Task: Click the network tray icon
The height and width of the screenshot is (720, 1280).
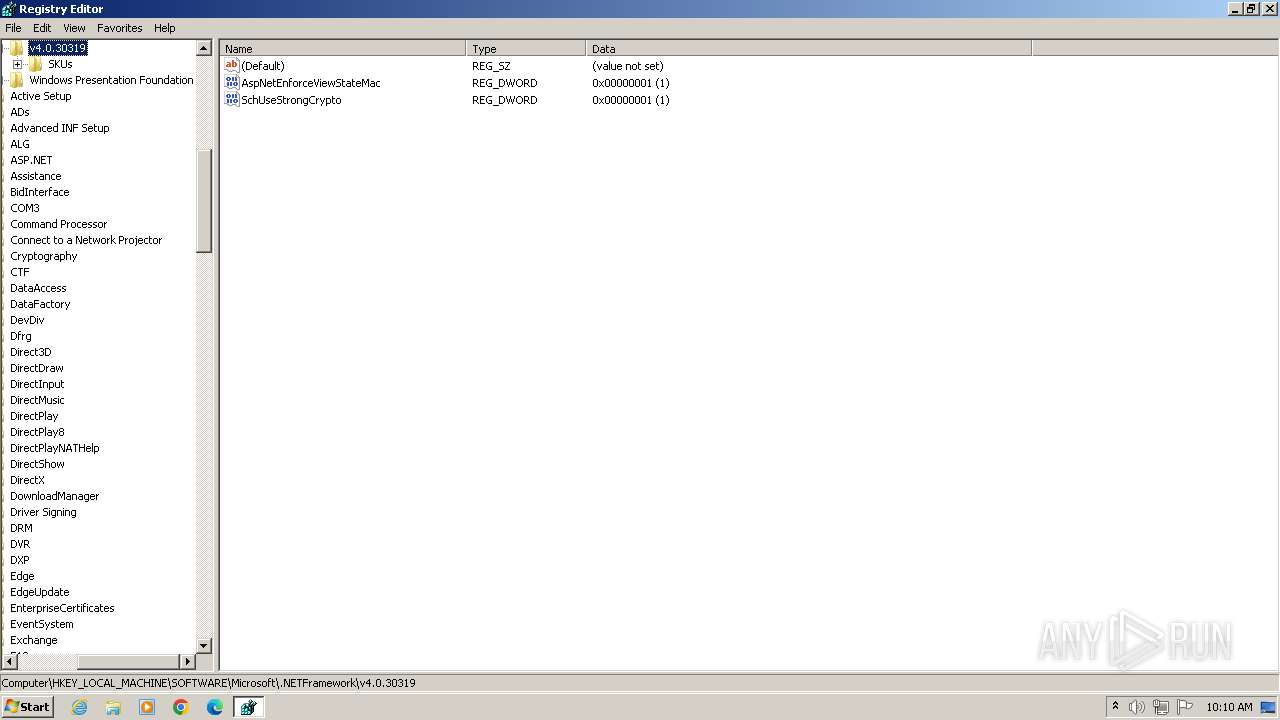Action: tap(1161, 707)
